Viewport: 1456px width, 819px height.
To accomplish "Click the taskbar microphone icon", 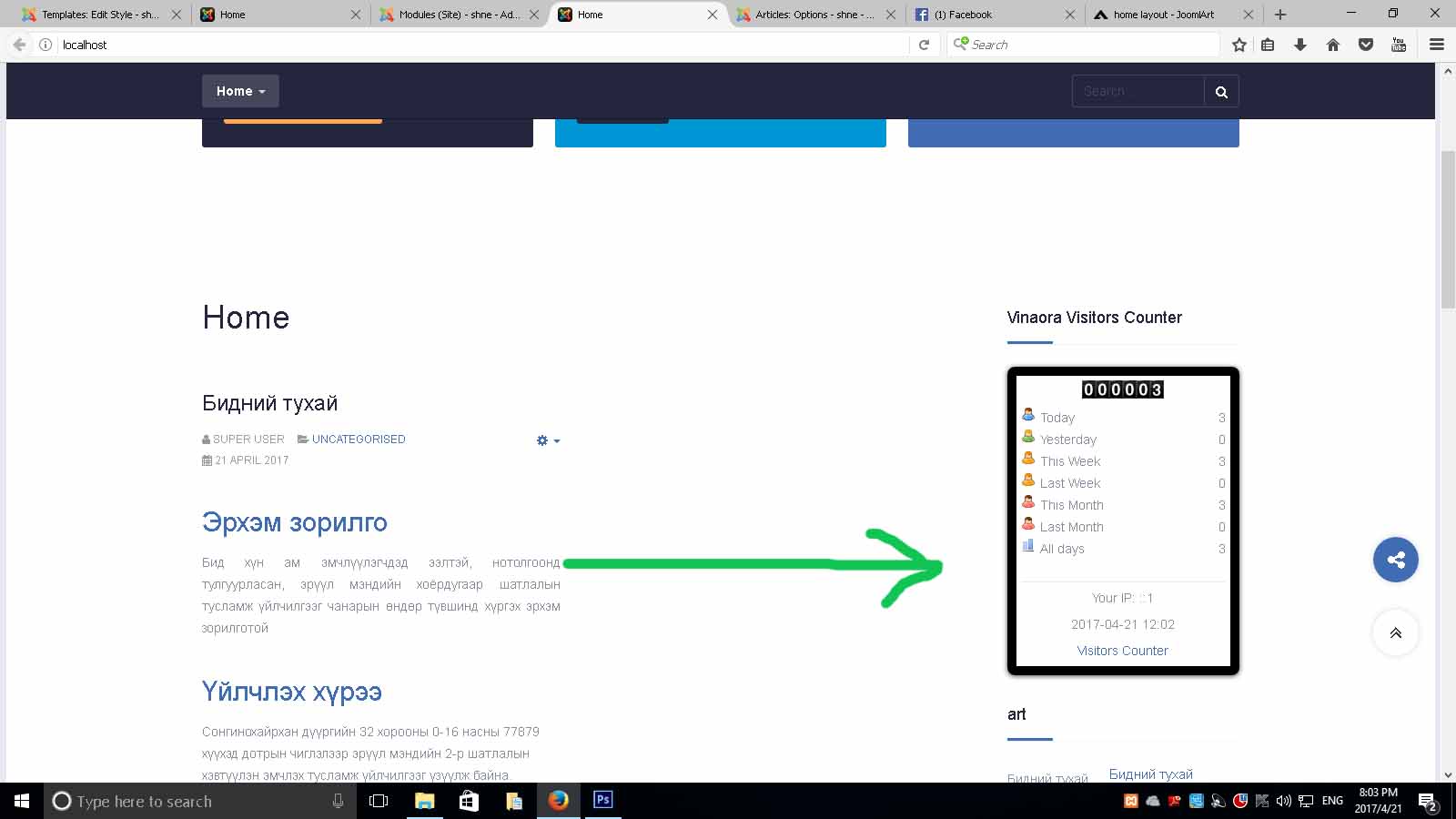I will click(338, 801).
